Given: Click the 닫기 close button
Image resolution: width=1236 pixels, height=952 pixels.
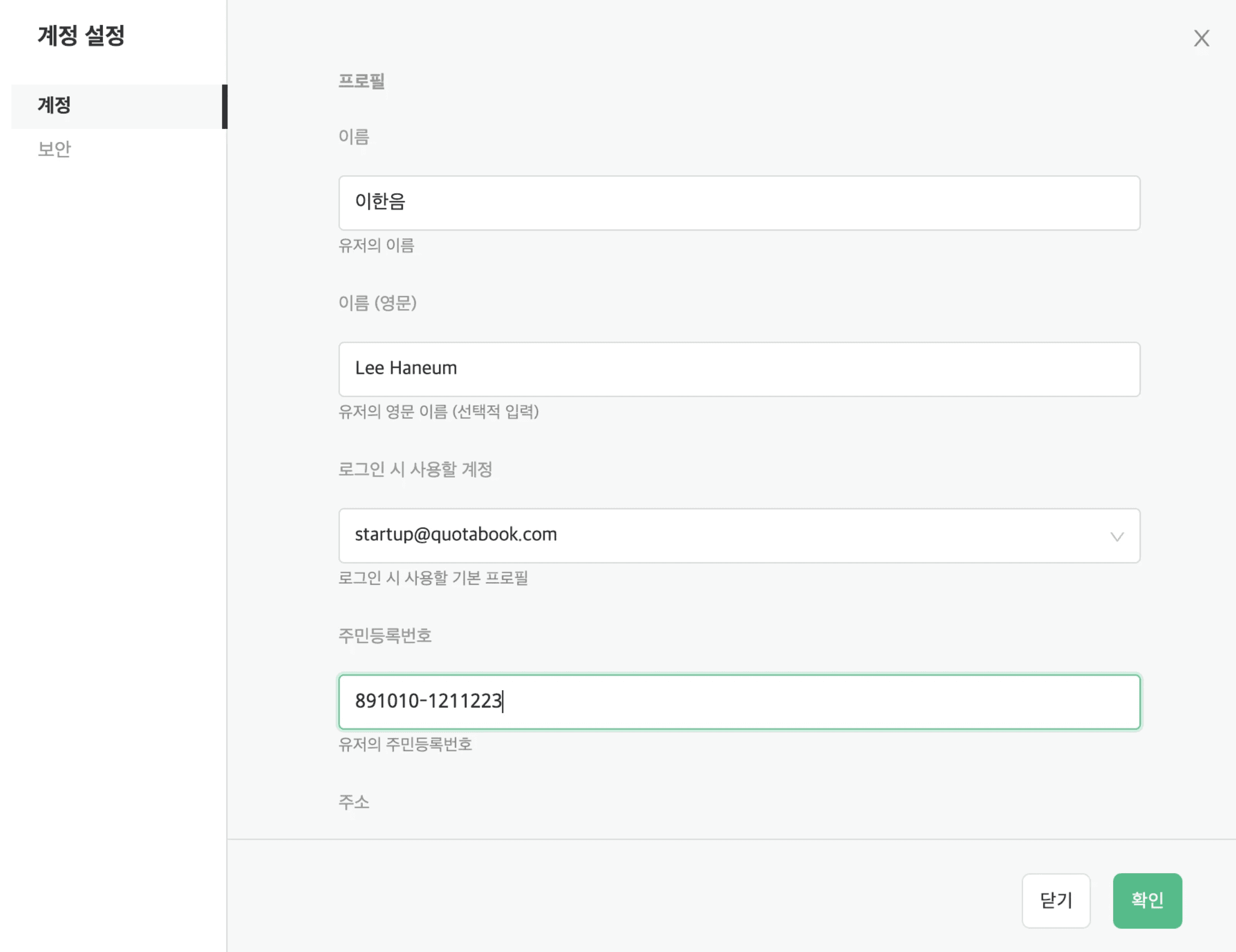Looking at the screenshot, I should (1055, 900).
